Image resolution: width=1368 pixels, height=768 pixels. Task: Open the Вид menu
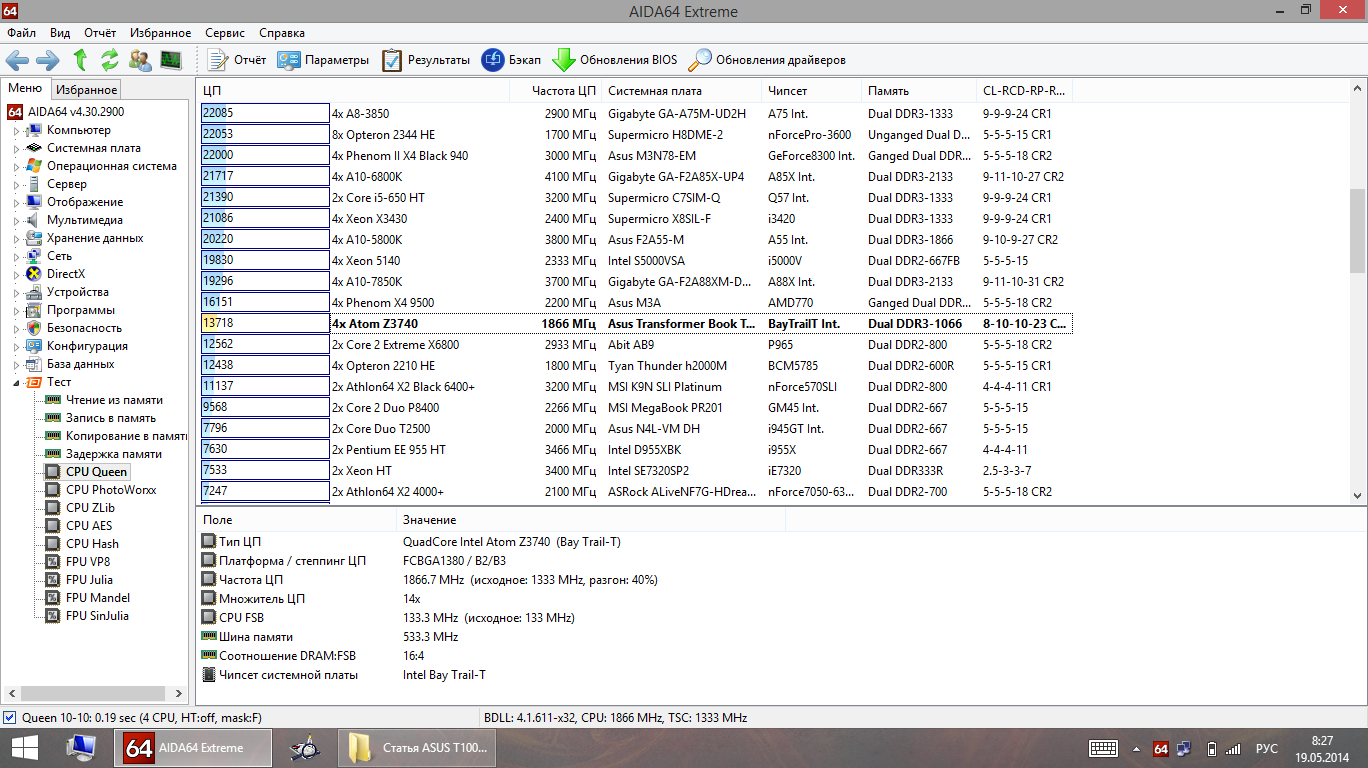60,33
